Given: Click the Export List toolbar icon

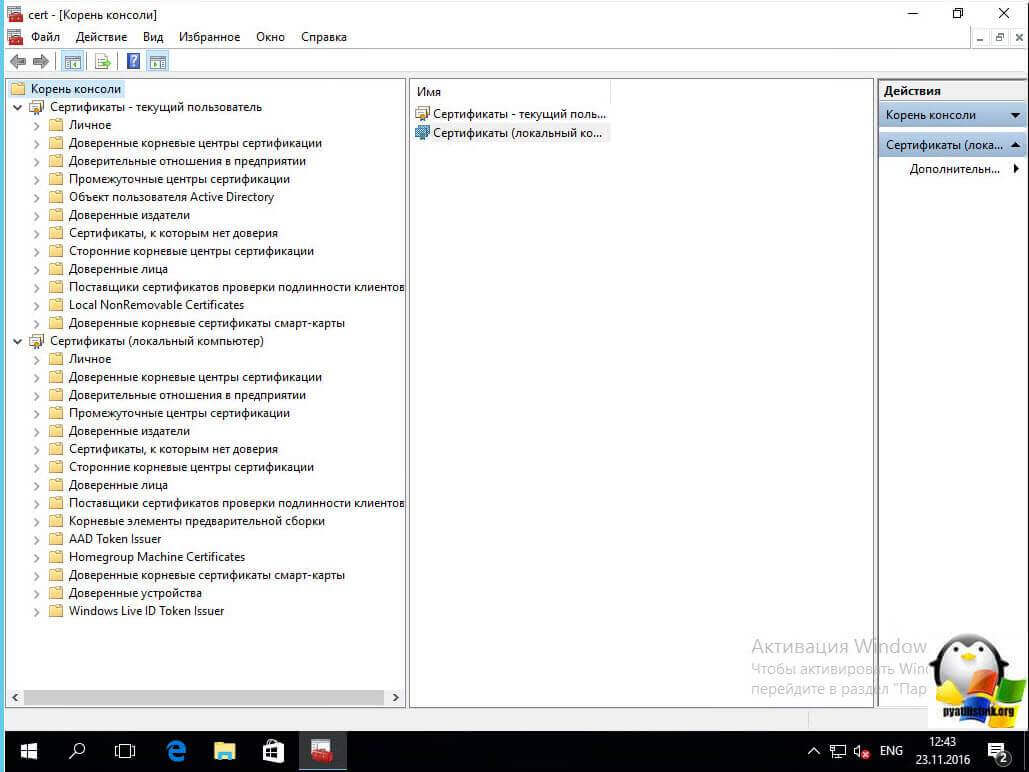Looking at the screenshot, I should [x=102, y=62].
